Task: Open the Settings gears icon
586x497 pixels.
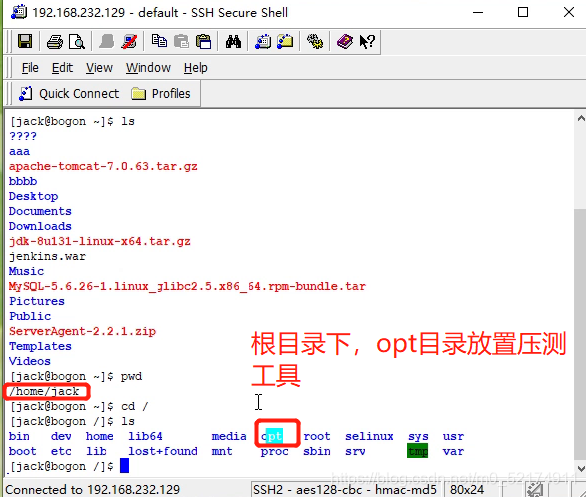Action: coord(315,41)
